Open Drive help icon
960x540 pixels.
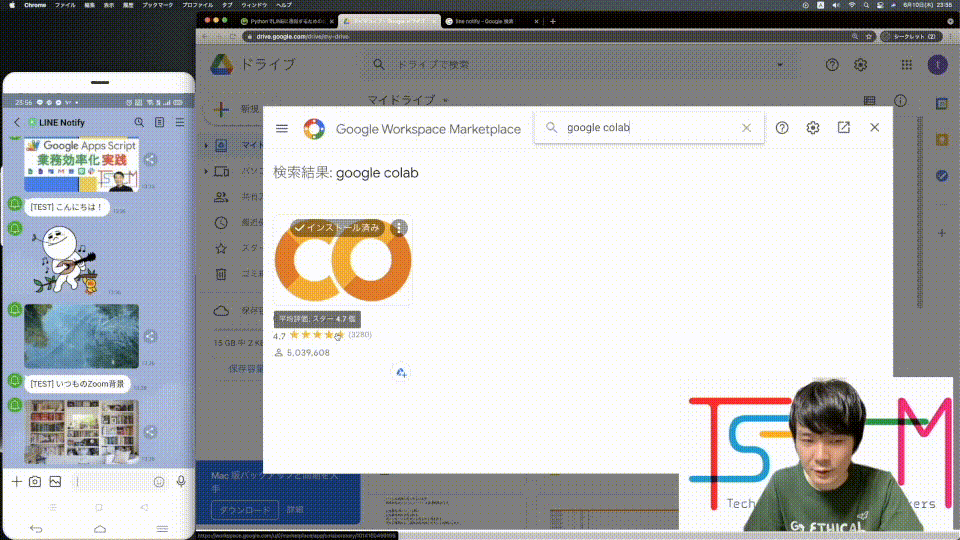tap(832, 64)
